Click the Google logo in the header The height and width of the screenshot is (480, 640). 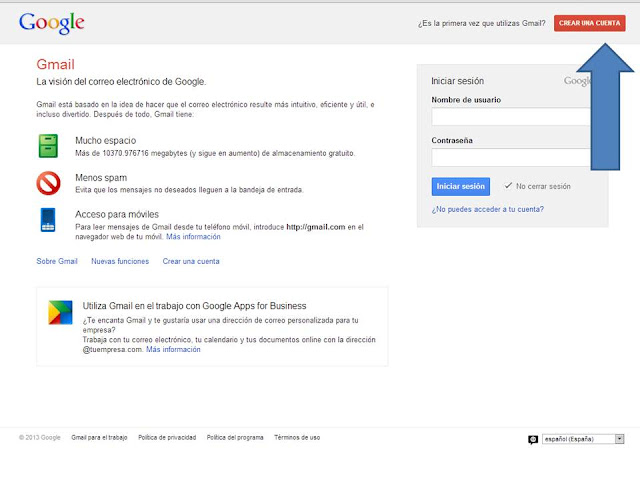click(x=52, y=23)
